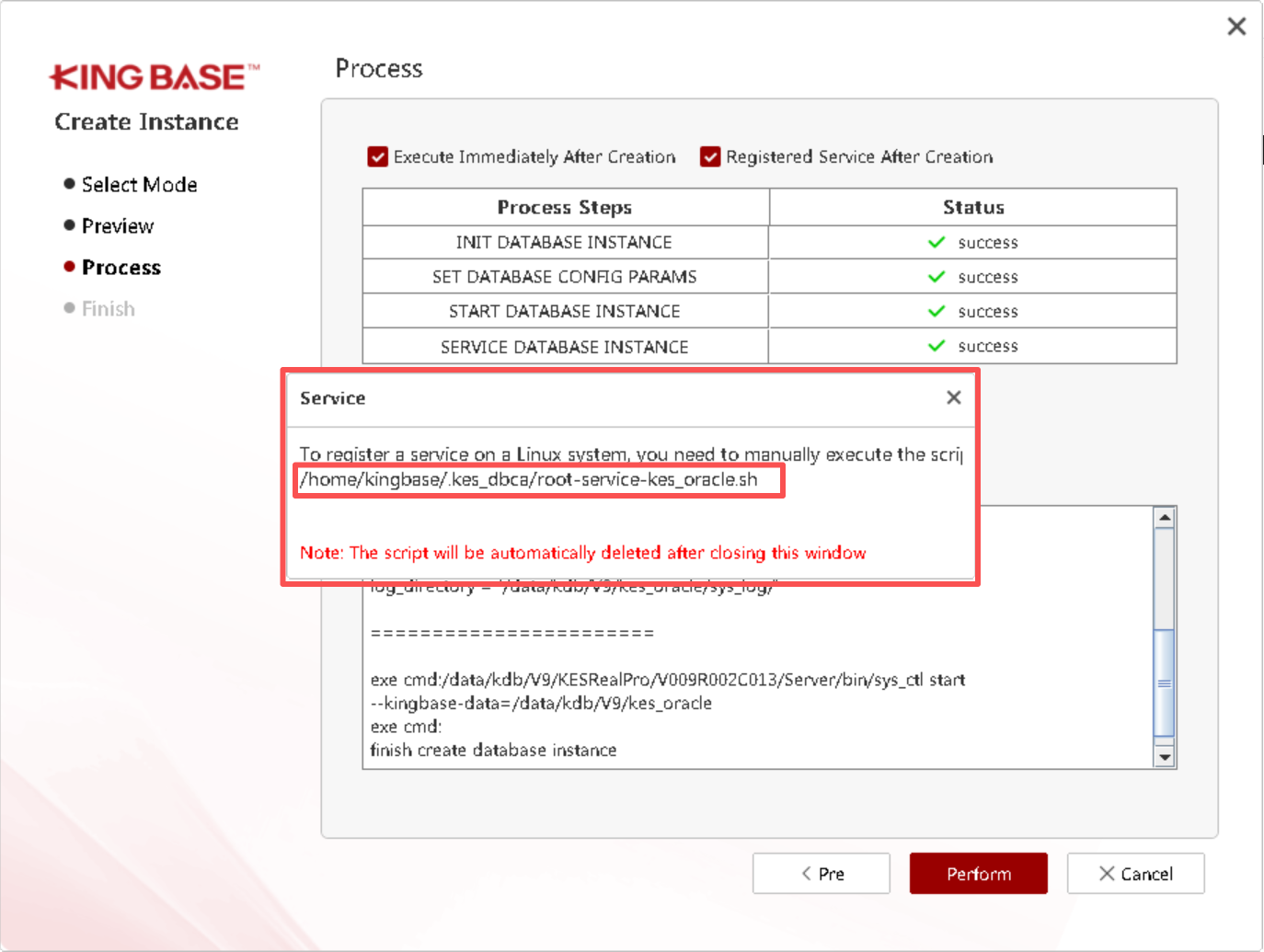Image resolution: width=1264 pixels, height=952 pixels.
Task: Cancel the instance creation wizard
Action: click(x=1136, y=873)
